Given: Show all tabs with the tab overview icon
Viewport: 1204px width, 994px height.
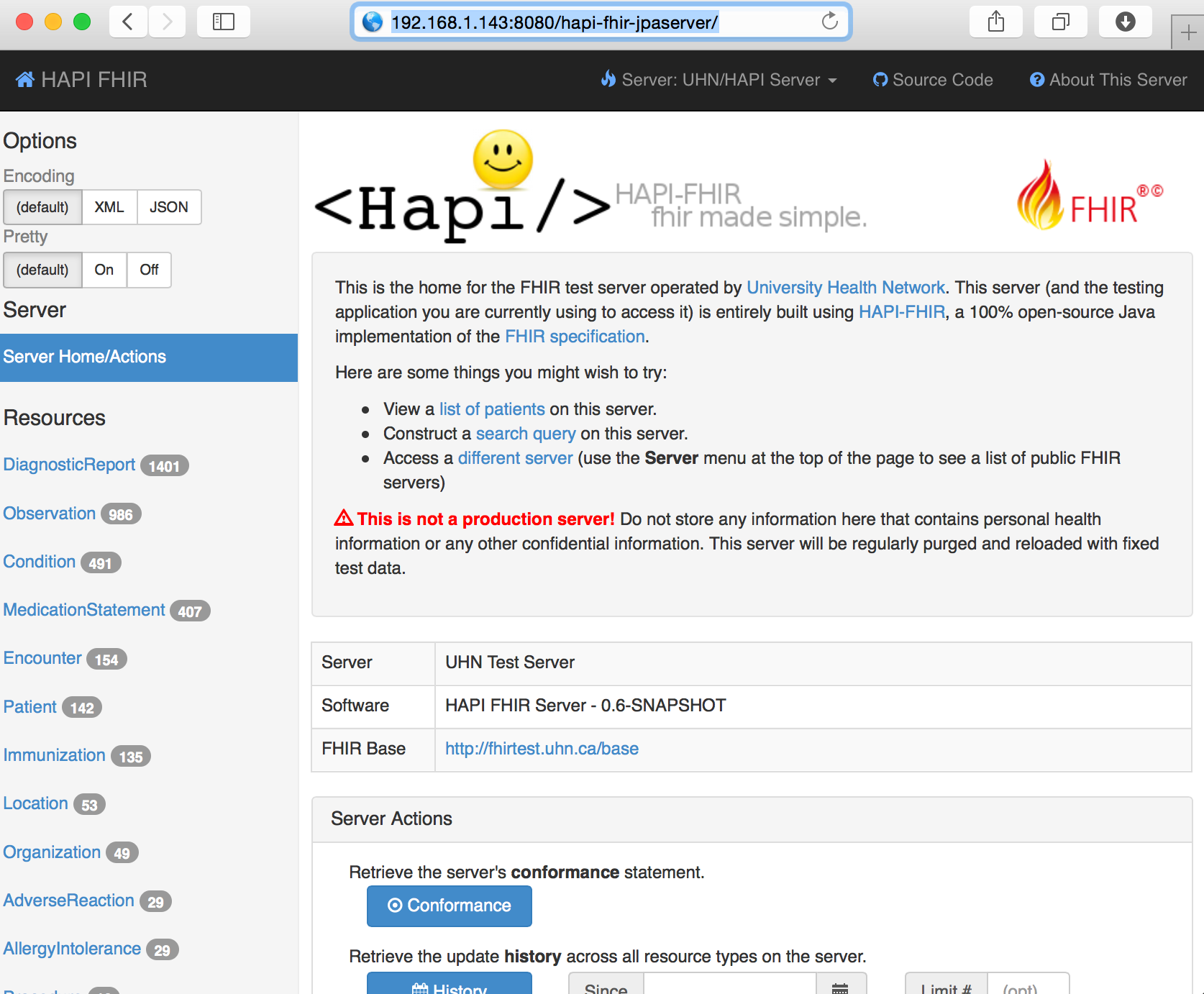Looking at the screenshot, I should pyautogui.click(x=1061, y=22).
